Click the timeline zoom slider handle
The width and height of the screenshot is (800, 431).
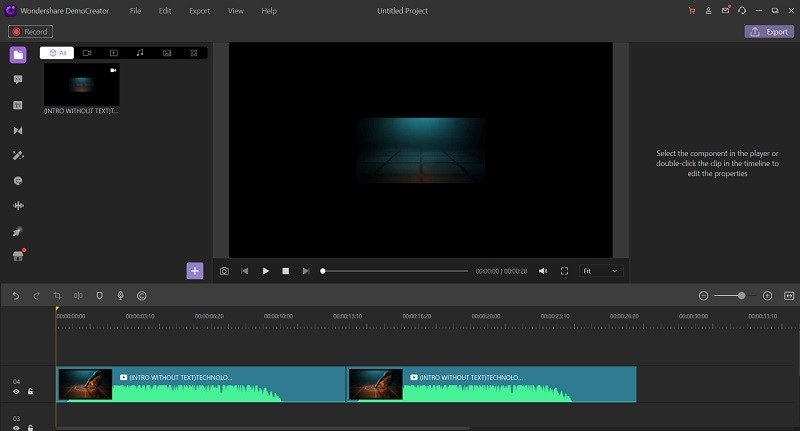tap(742, 296)
